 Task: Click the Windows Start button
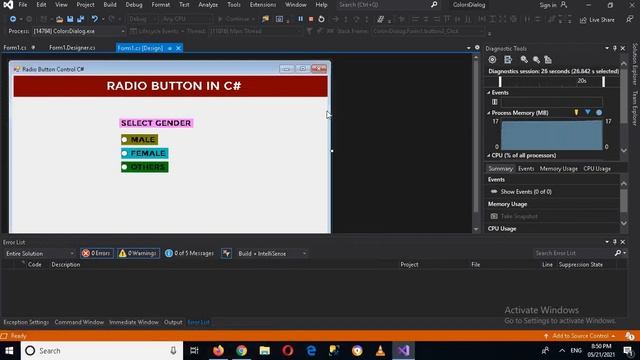click(x=9, y=351)
